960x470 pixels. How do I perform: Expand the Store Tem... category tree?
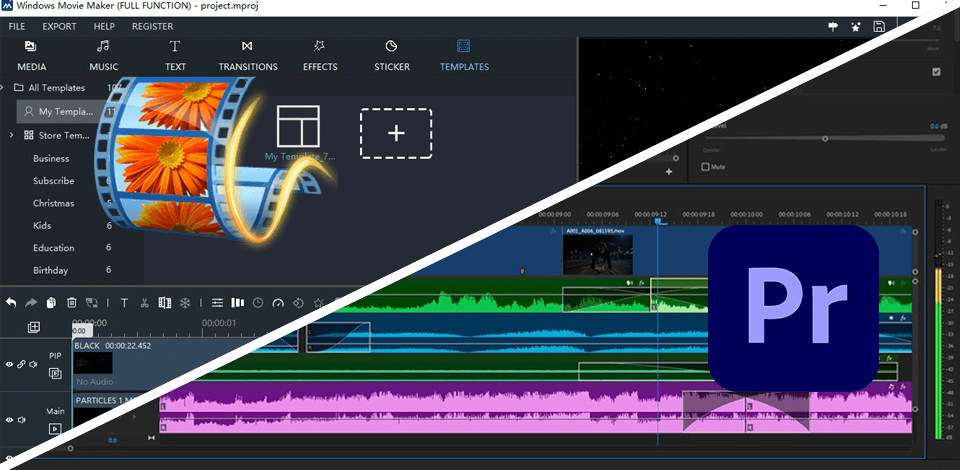12,135
